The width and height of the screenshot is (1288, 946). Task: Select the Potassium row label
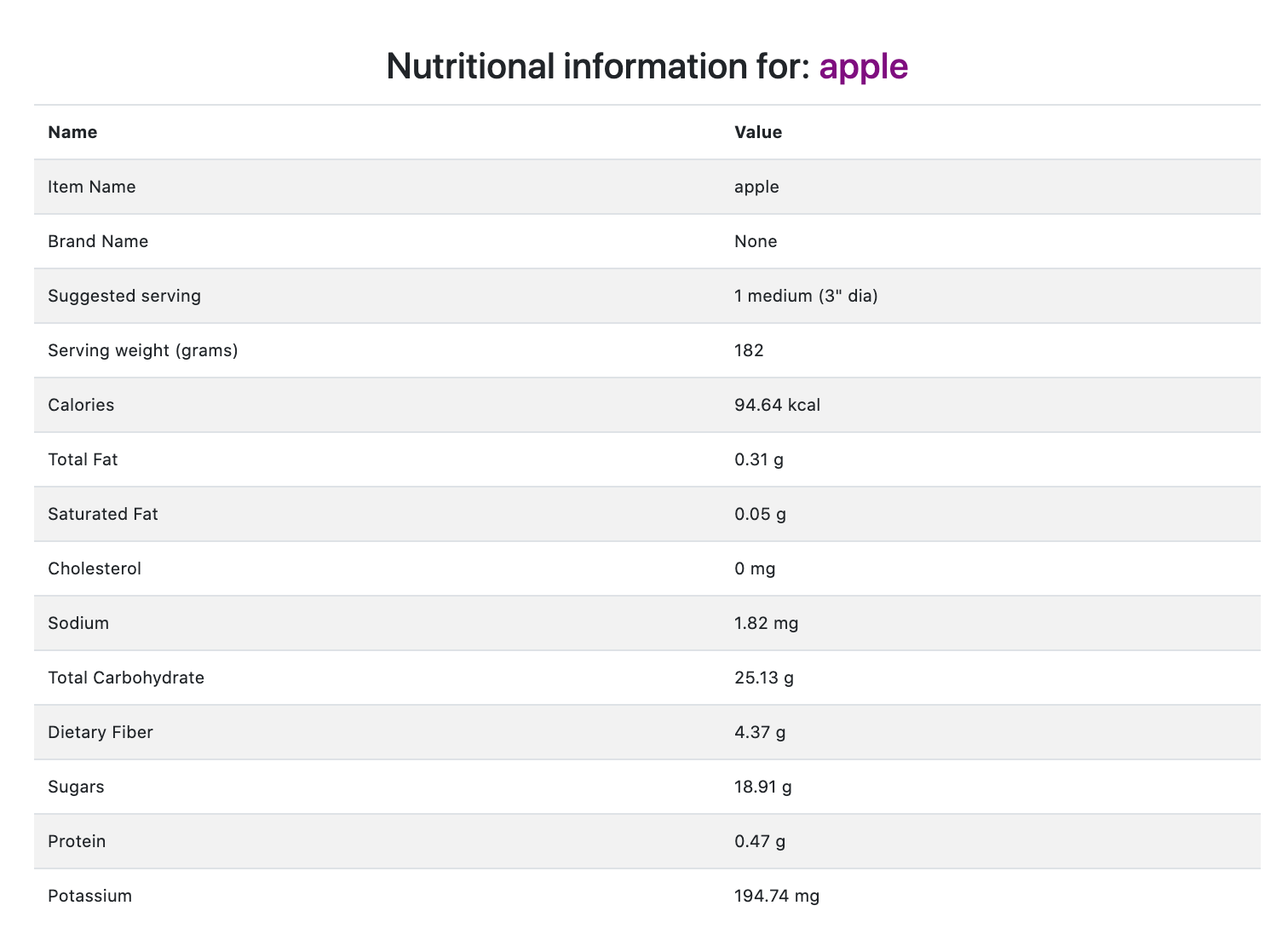coord(89,896)
